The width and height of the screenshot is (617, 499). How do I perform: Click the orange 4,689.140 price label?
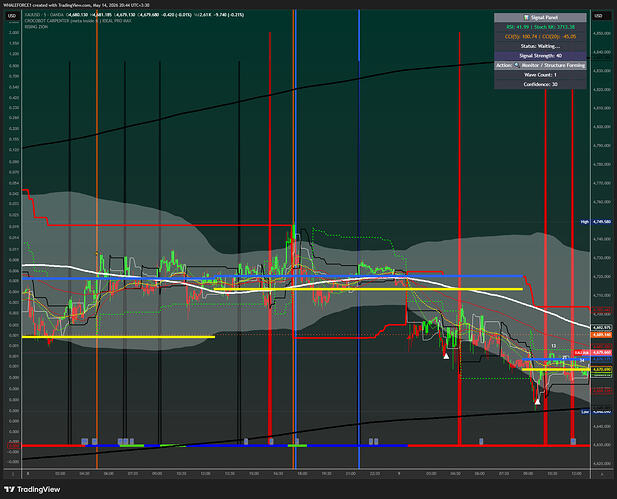pos(602,335)
